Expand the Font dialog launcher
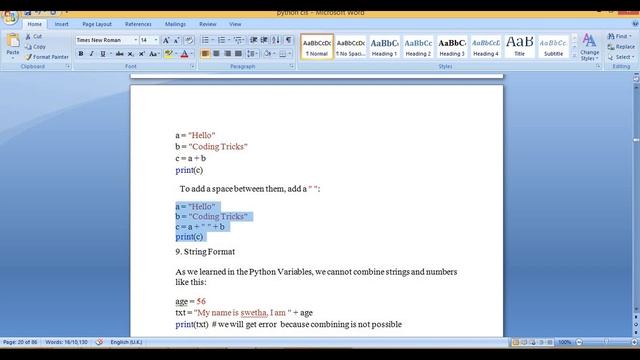Viewport: 640px width, 360px height. 192,66
